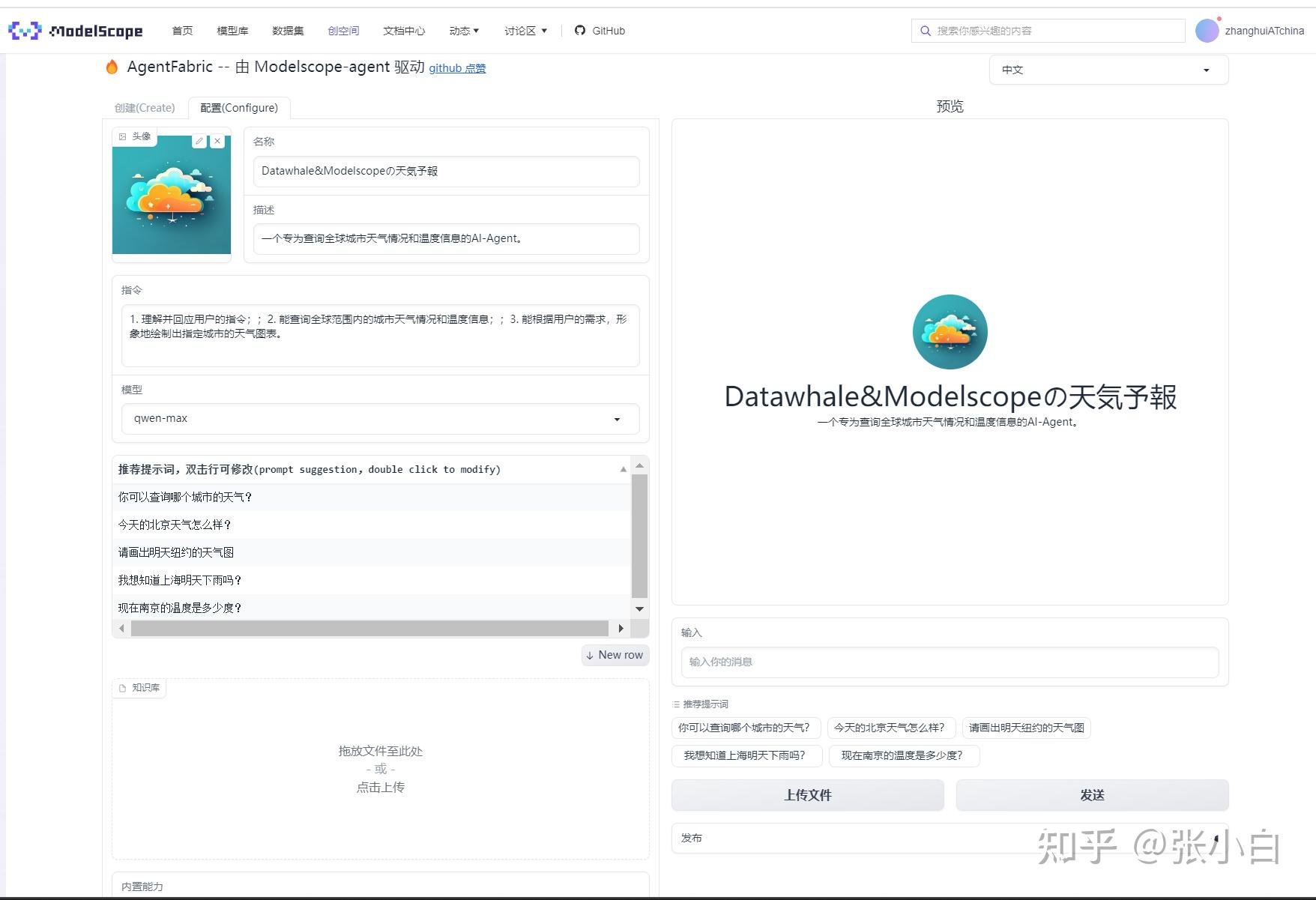
Task: Open 文档中心 in top navigation
Action: coord(404,31)
